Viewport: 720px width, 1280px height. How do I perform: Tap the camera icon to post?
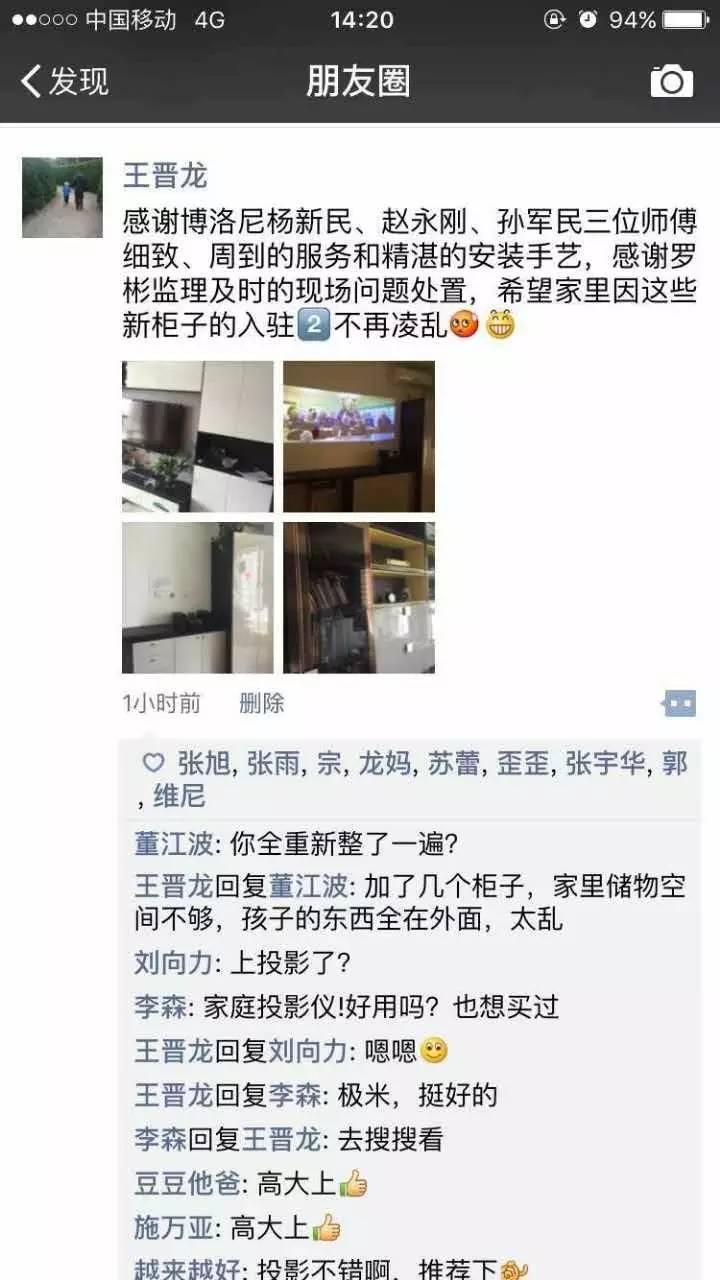[671, 81]
